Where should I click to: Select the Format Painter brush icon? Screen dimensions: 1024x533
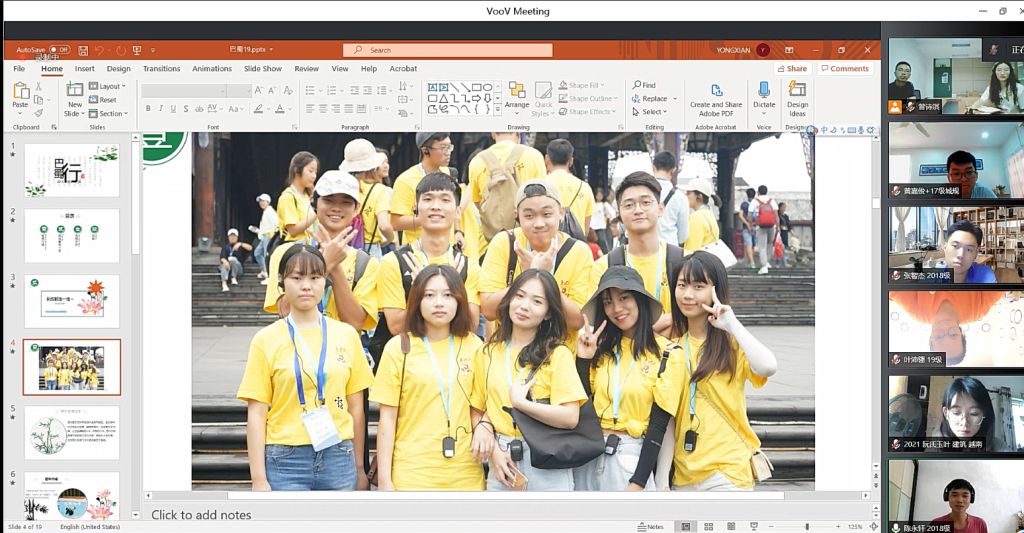(39, 113)
